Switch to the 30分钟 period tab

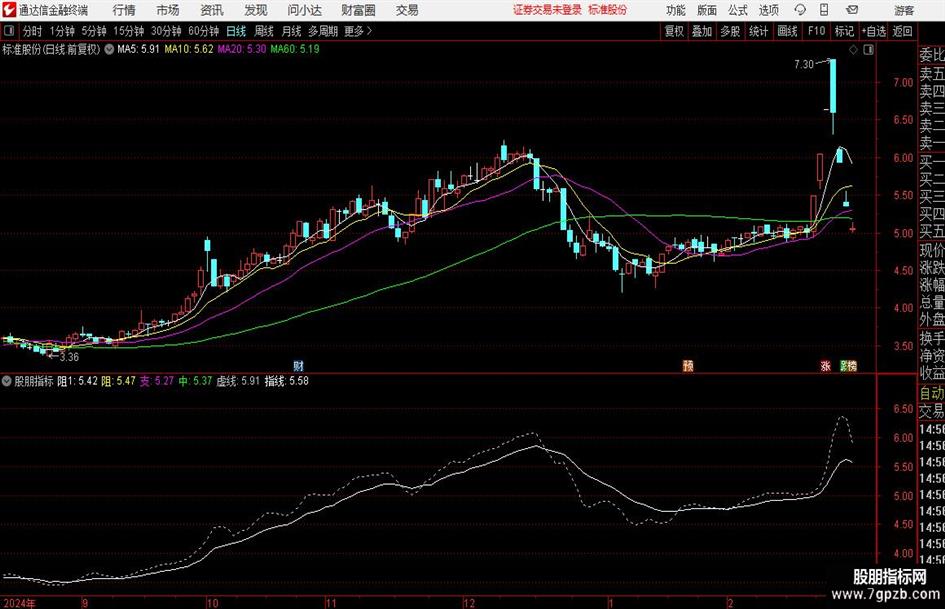166,31
